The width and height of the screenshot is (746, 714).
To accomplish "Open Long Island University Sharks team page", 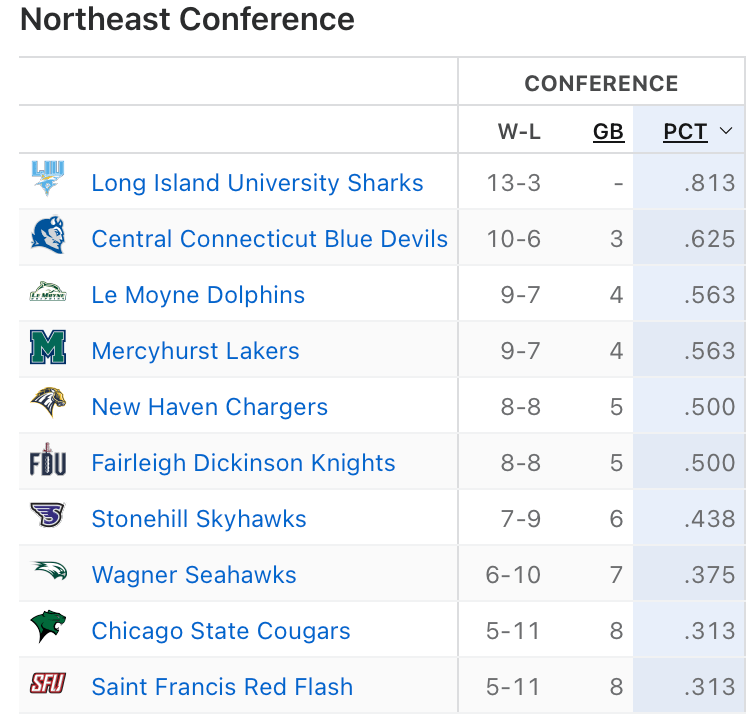I will pyautogui.click(x=257, y=183).
